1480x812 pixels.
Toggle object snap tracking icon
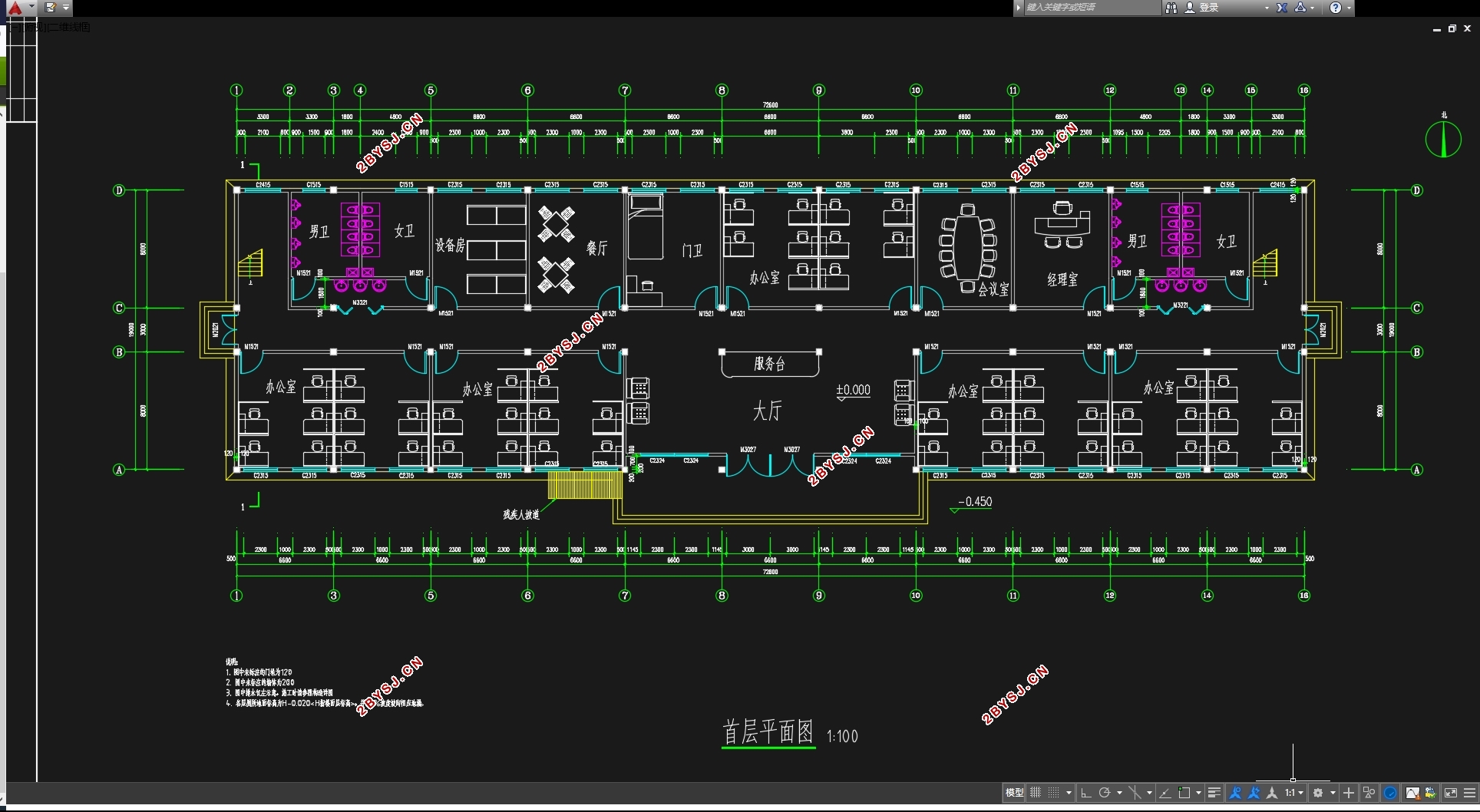pos(1165,793)
